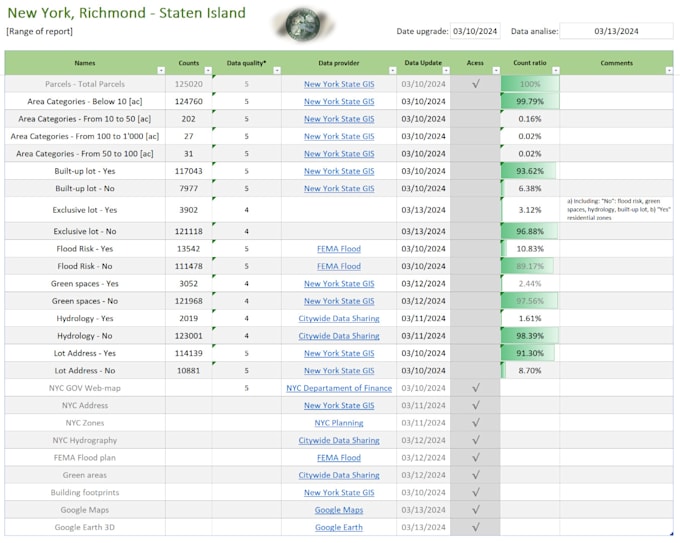Select the 96.88% data bar for Exclusive lot - No

pos(530,231)
